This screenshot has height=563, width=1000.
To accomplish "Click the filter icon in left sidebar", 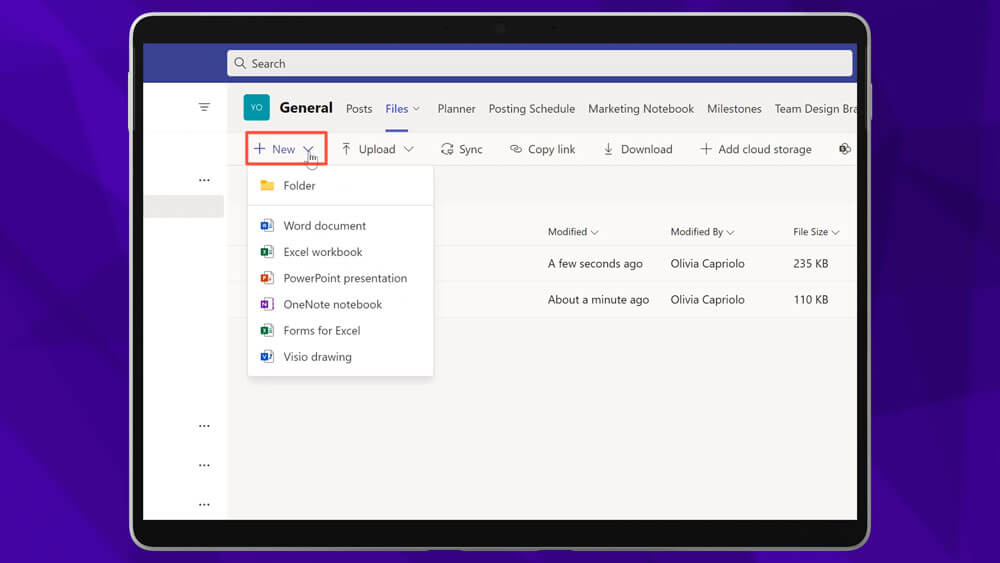I will 204,107.
